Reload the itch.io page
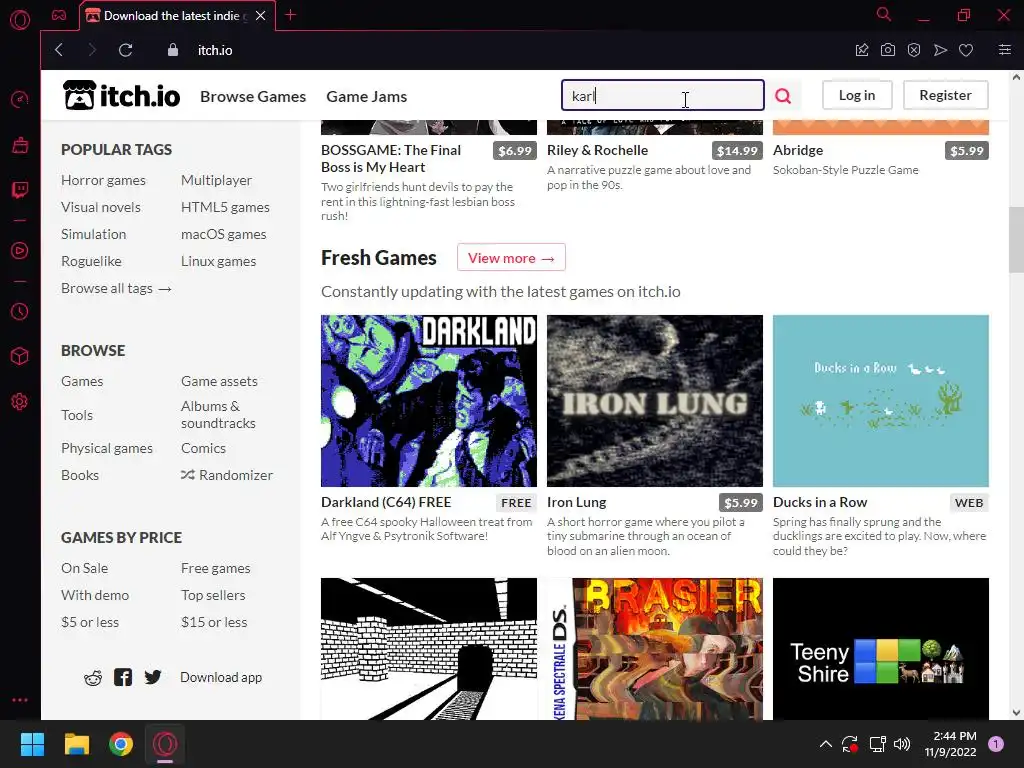This screenshot has width=1024, height=768. [x=125, y=50]
